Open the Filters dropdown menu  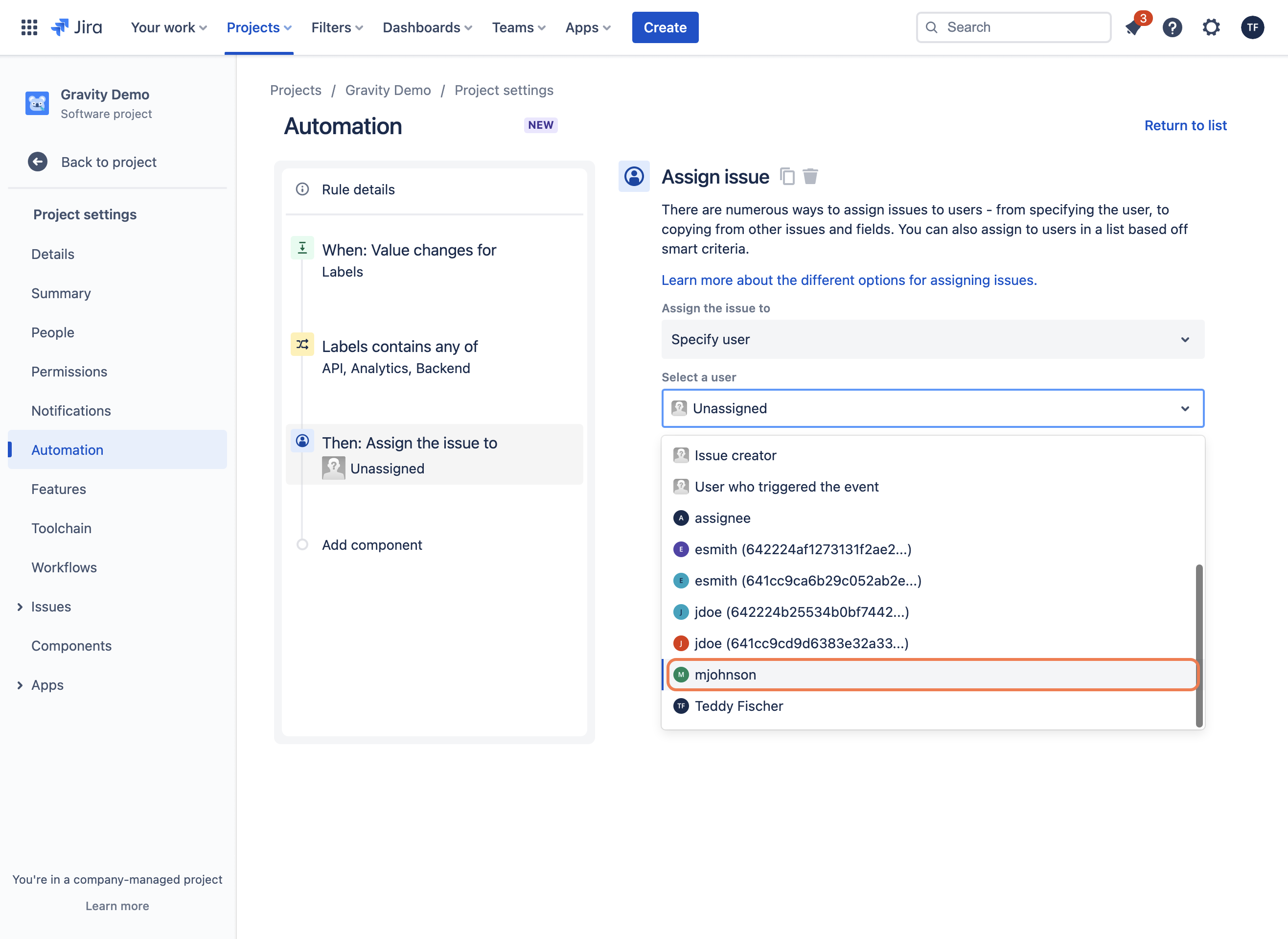coord(337,27)
